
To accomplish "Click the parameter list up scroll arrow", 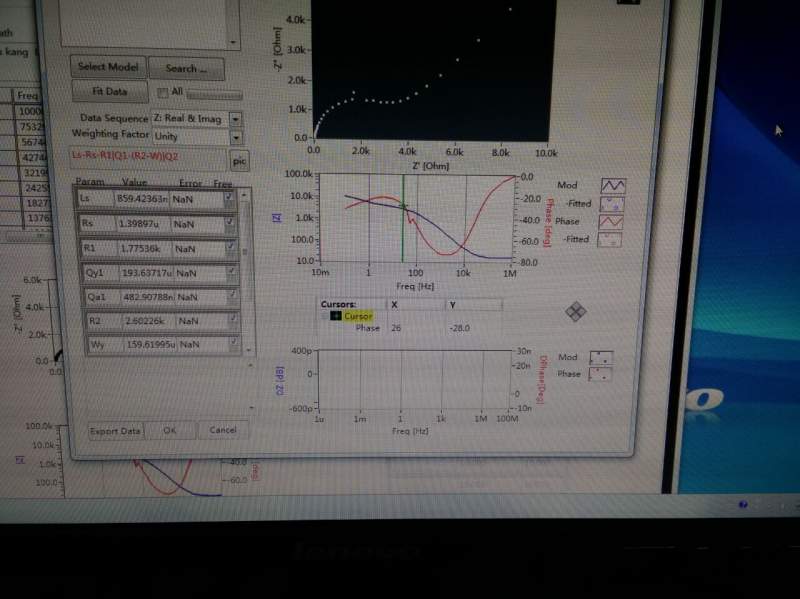I will (x=244, y=195).
